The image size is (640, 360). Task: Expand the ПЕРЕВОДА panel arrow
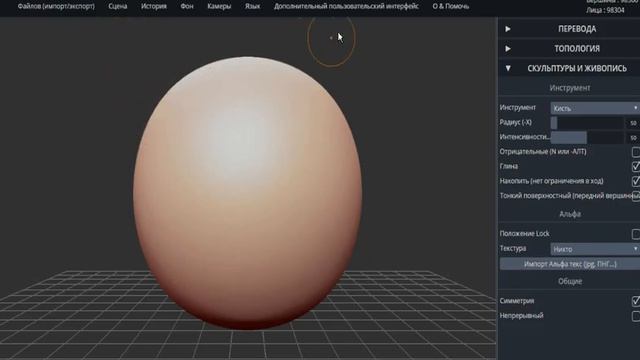[x=508, y=29]
